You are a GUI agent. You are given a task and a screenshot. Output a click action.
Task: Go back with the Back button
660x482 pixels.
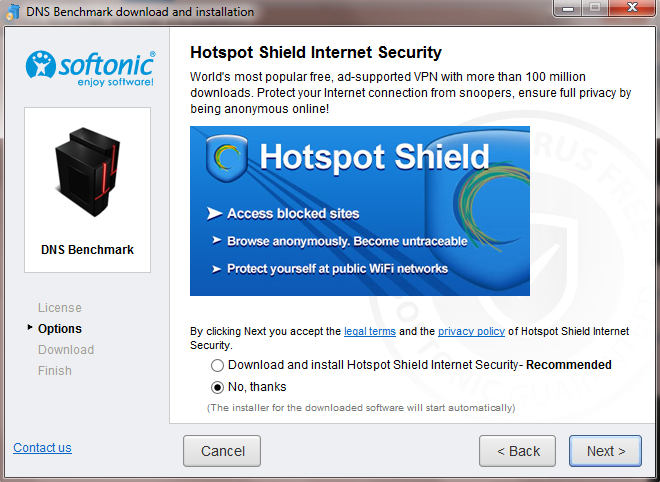coord(517,451)
